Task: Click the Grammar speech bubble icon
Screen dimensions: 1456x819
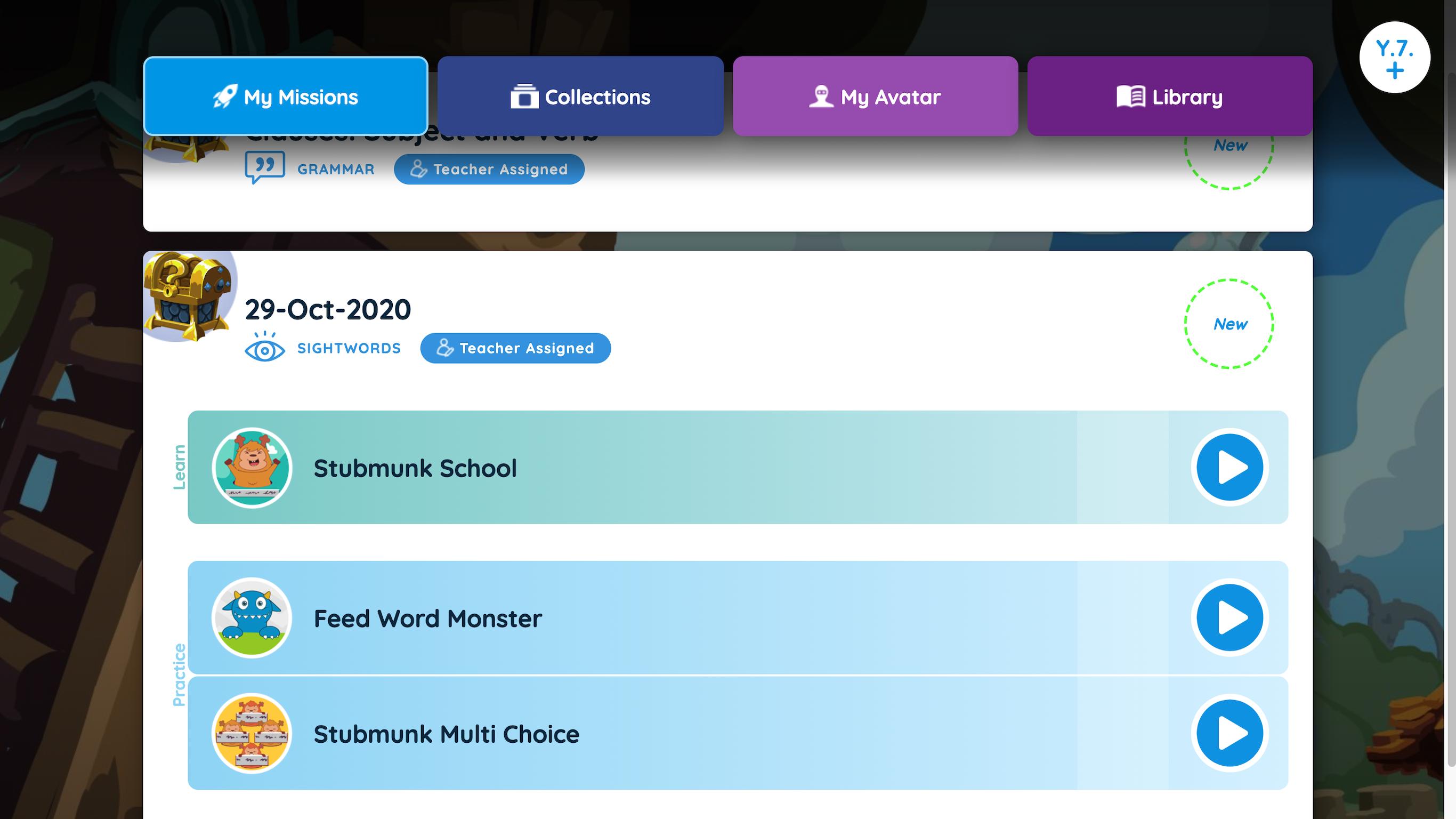Action: coord(264,168)
